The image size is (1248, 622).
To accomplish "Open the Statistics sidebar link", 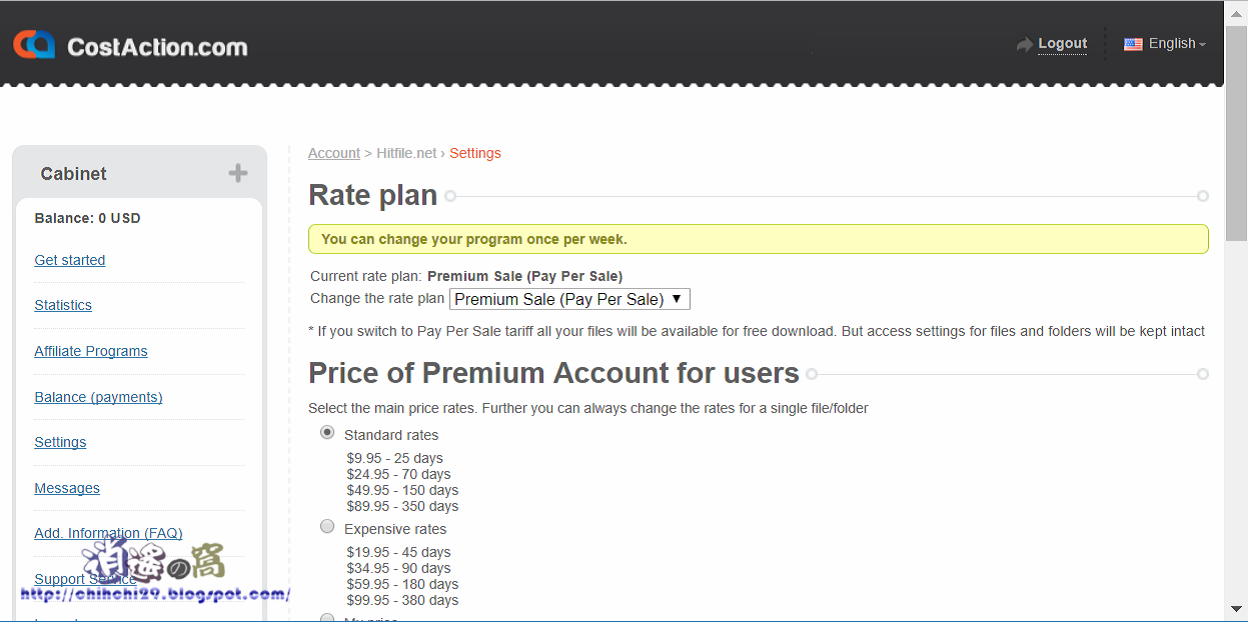I will [x=63, y=305].
